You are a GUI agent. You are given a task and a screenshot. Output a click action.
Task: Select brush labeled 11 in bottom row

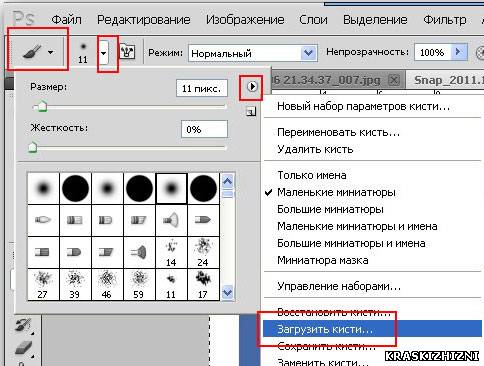pyautogui.click(x=171, y=284)
